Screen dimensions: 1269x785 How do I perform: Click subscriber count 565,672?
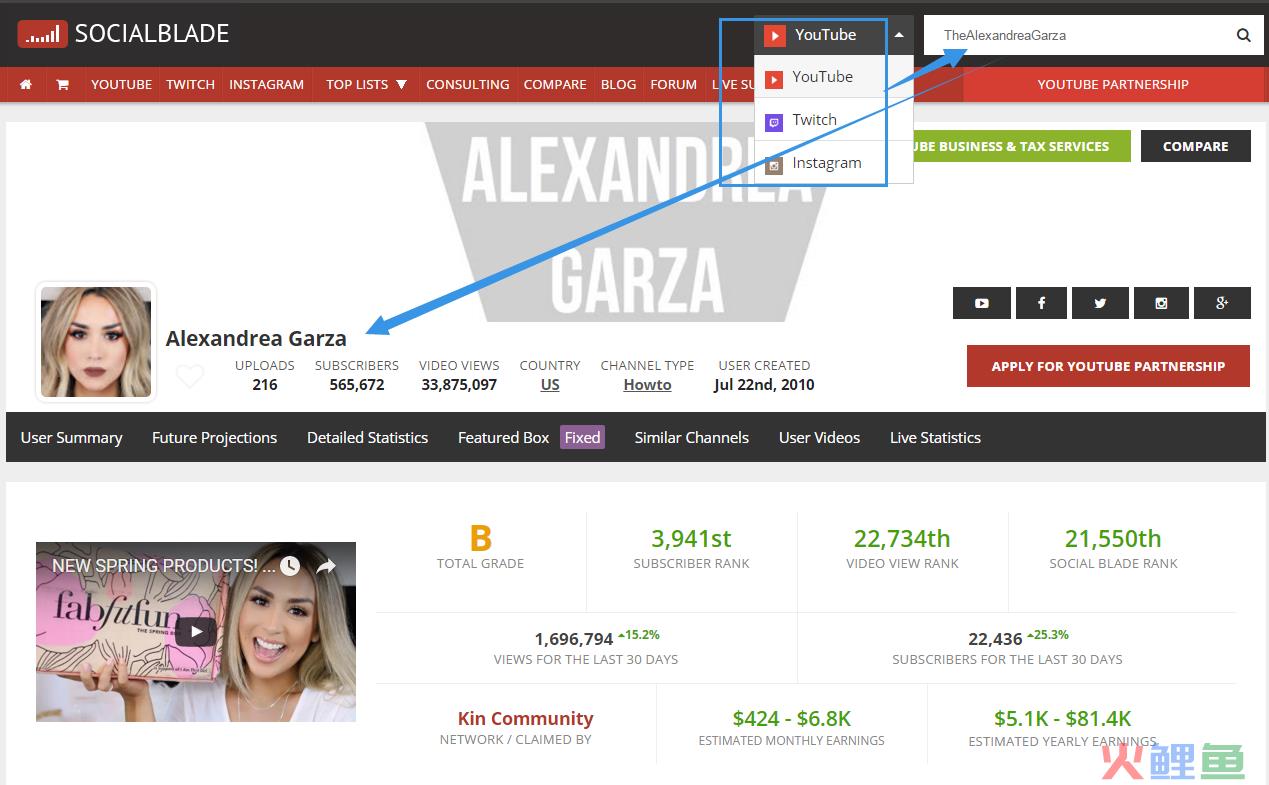[357, 384]
